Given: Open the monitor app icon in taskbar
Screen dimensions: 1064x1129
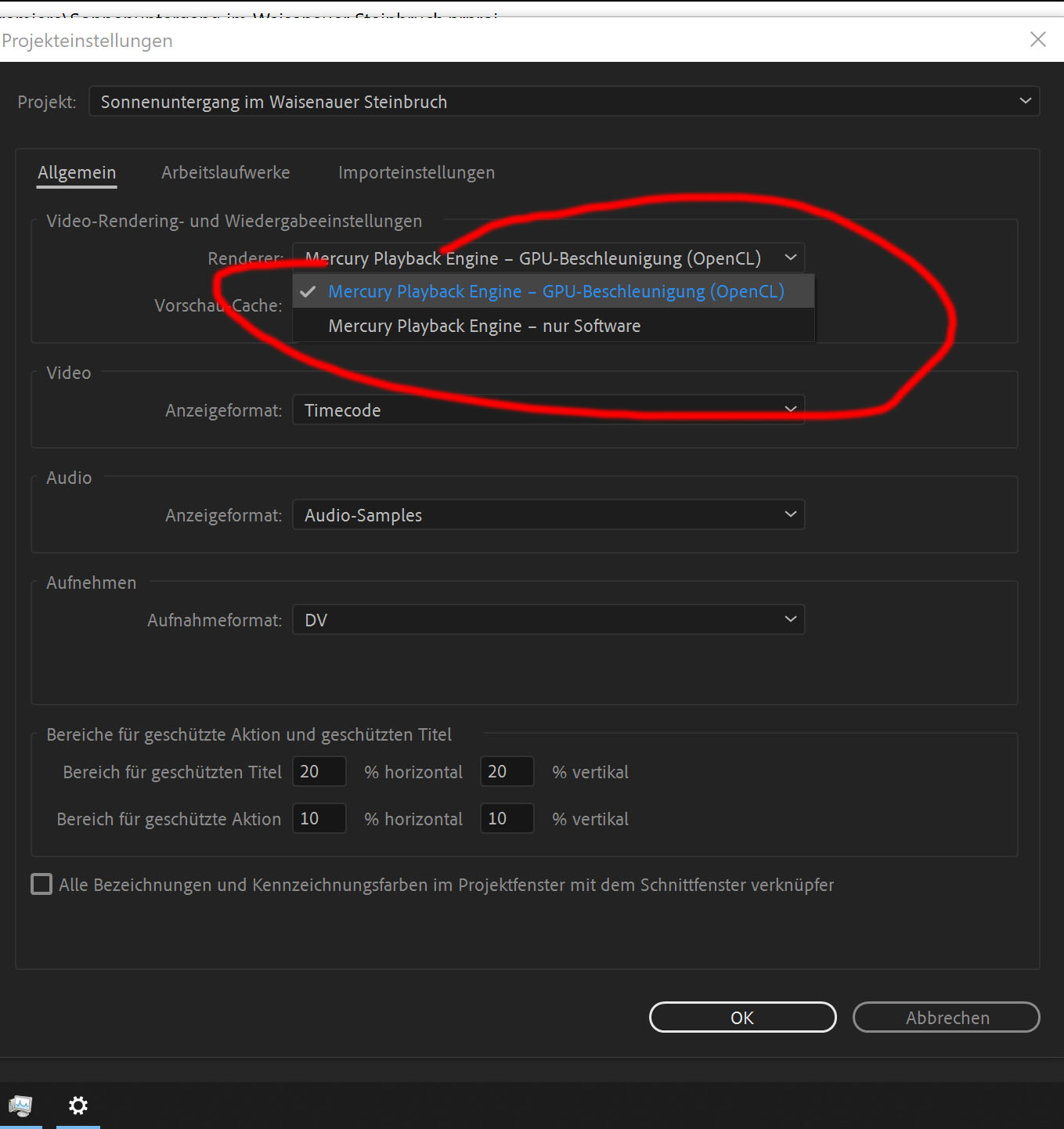Looking at the screenshot, I should [20, 1106].
